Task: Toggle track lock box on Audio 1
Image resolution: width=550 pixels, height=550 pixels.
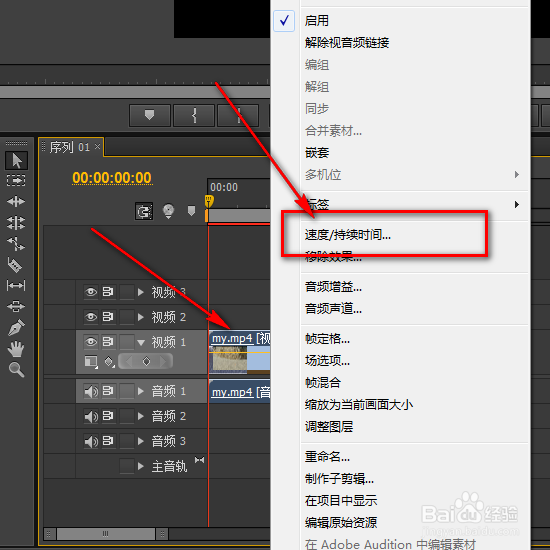Action: point(127,391)
